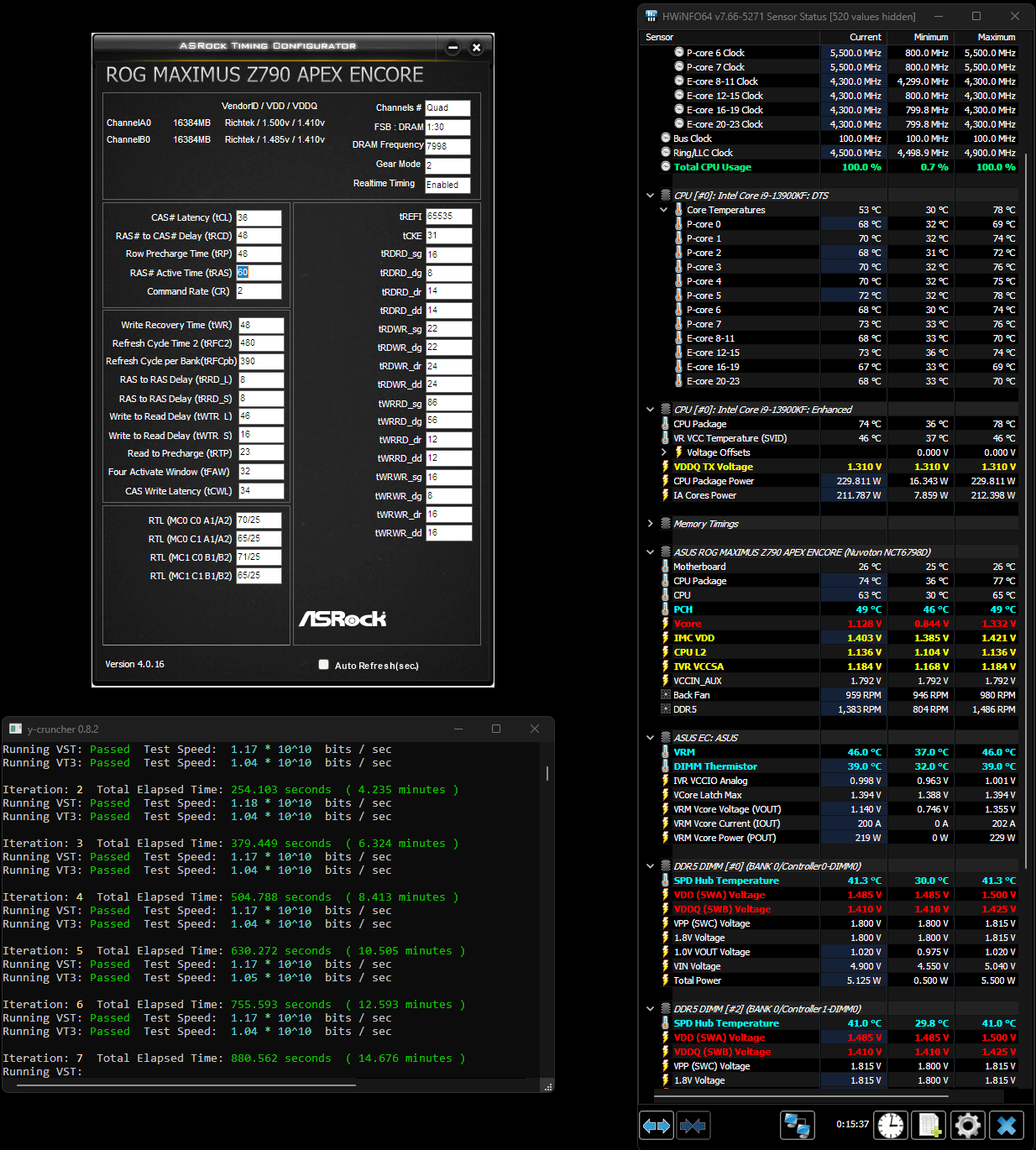The height and width of the screenshot is (1150, 1036).
Task: Select the E-core 8-11 Clock row
Action: click(x=831, y=81)
